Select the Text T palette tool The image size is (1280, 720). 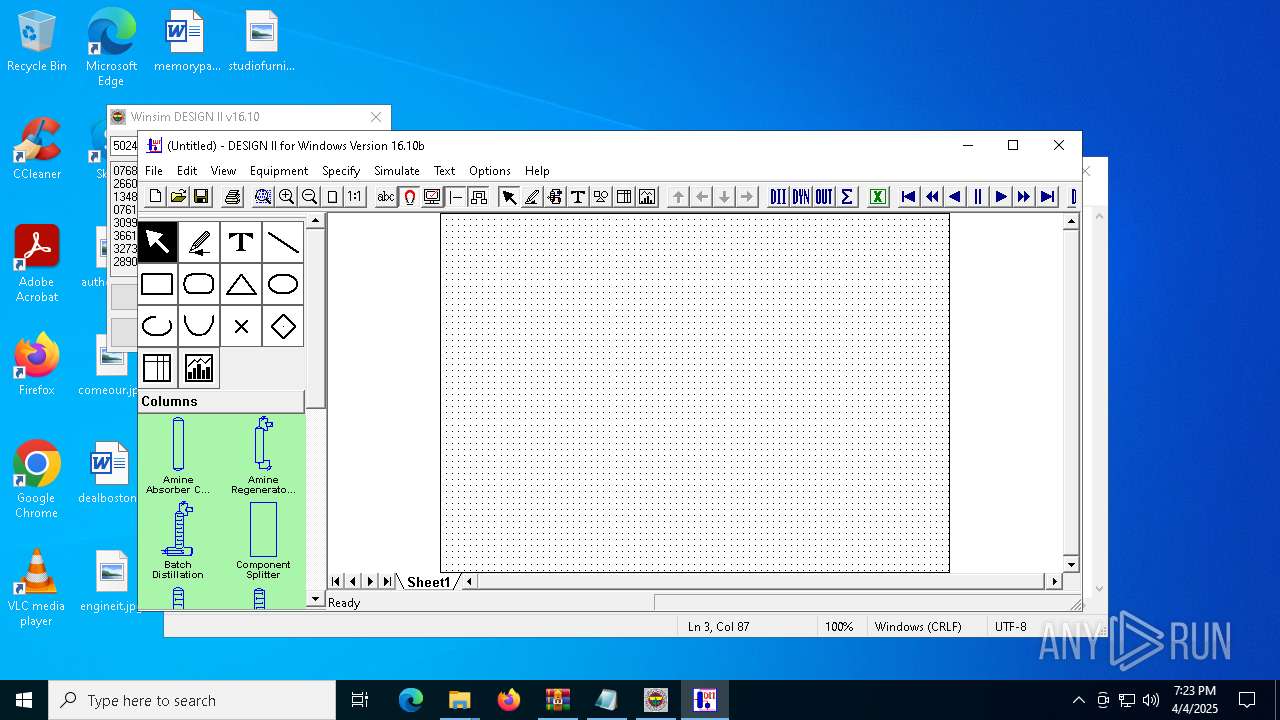coord(241,242)
